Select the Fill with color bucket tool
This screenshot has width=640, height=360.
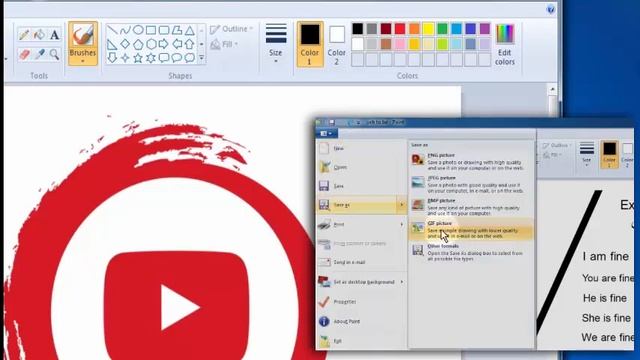40,35
